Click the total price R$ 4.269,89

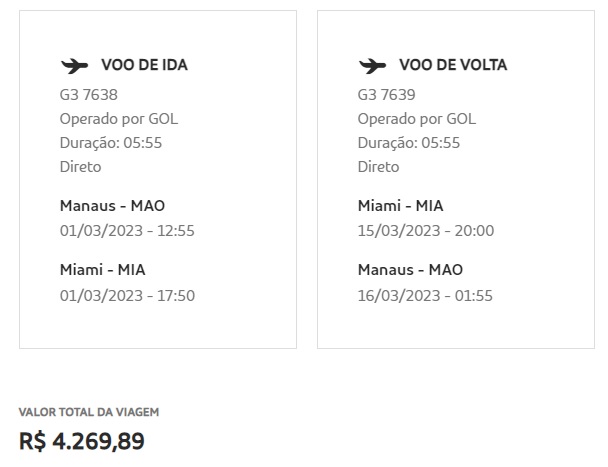pyautogui.click(x=82, y=441)
